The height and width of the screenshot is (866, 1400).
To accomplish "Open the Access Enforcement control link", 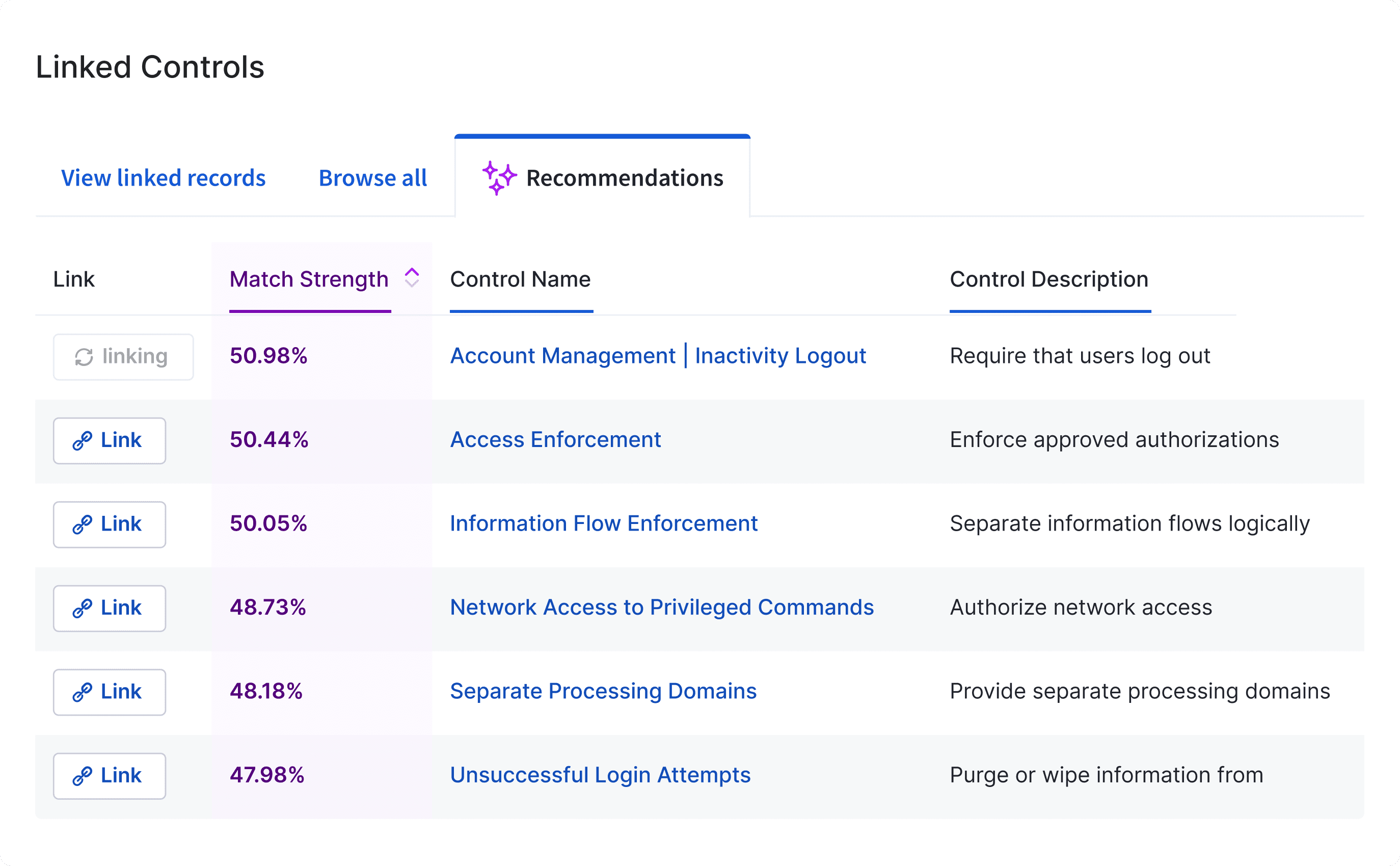I will click(x=555, y=440).
